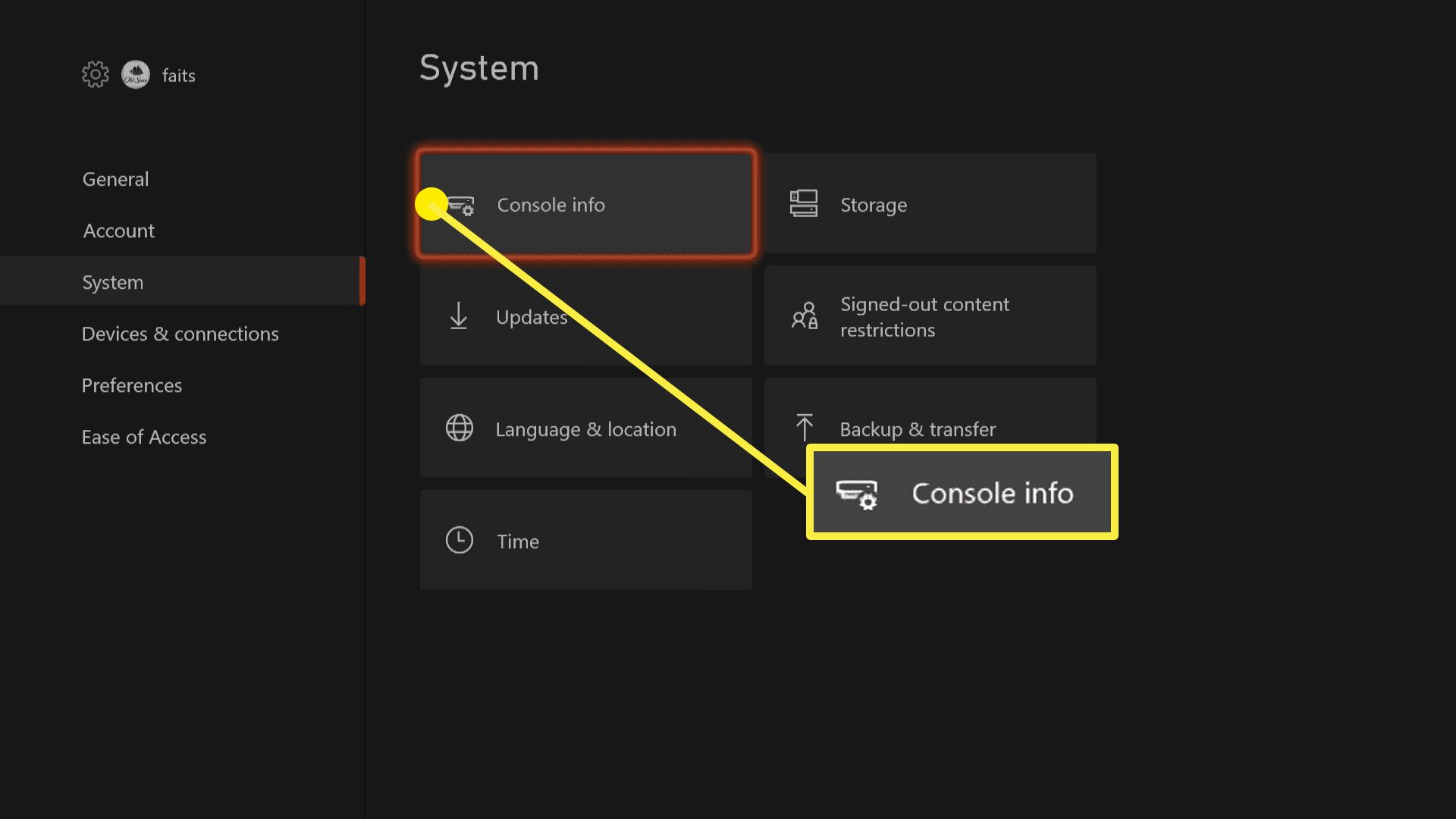Navigate to General settings

115,178
